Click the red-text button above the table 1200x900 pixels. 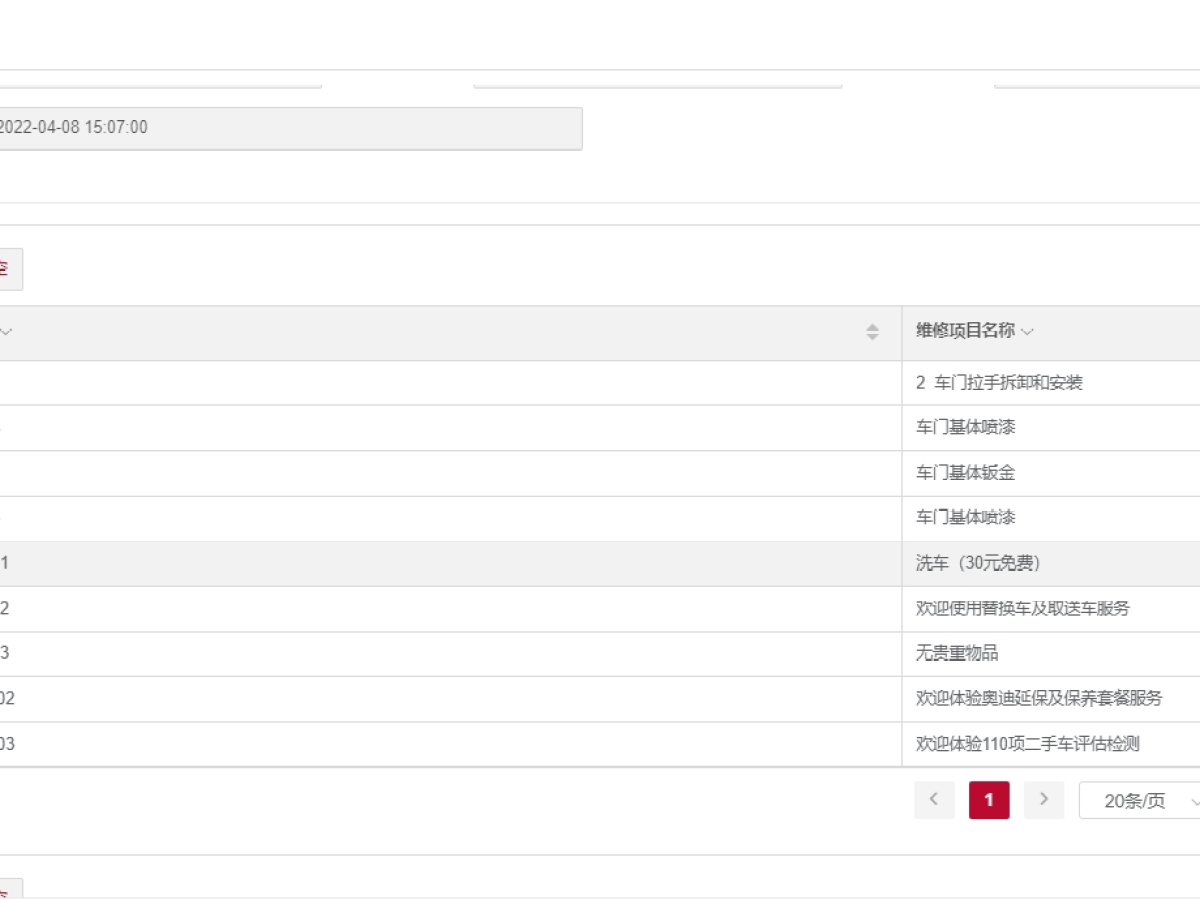click(8, 269)
